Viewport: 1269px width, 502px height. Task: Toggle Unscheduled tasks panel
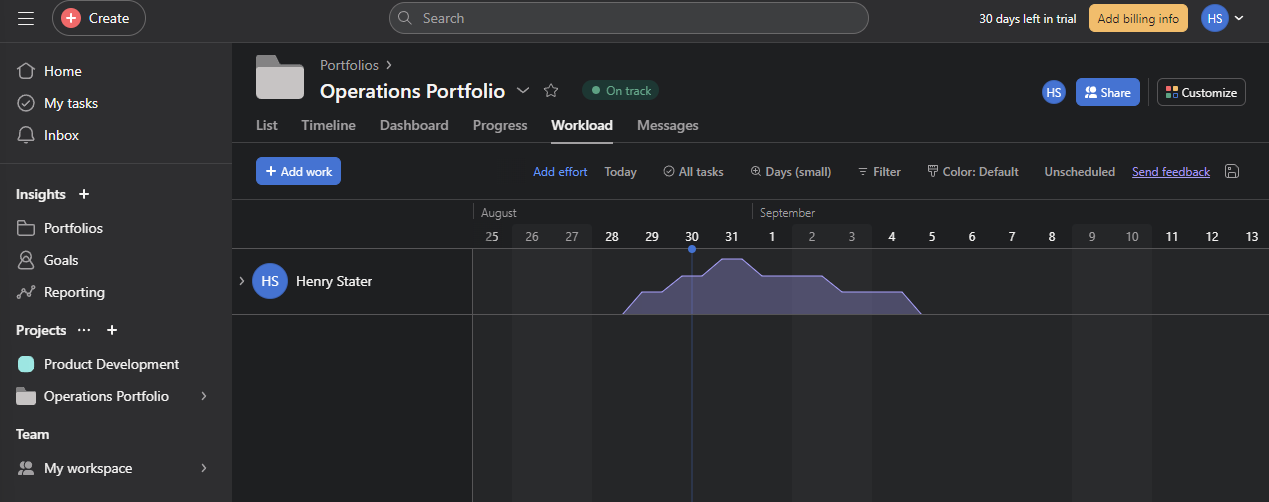(x=1079, y=172)
